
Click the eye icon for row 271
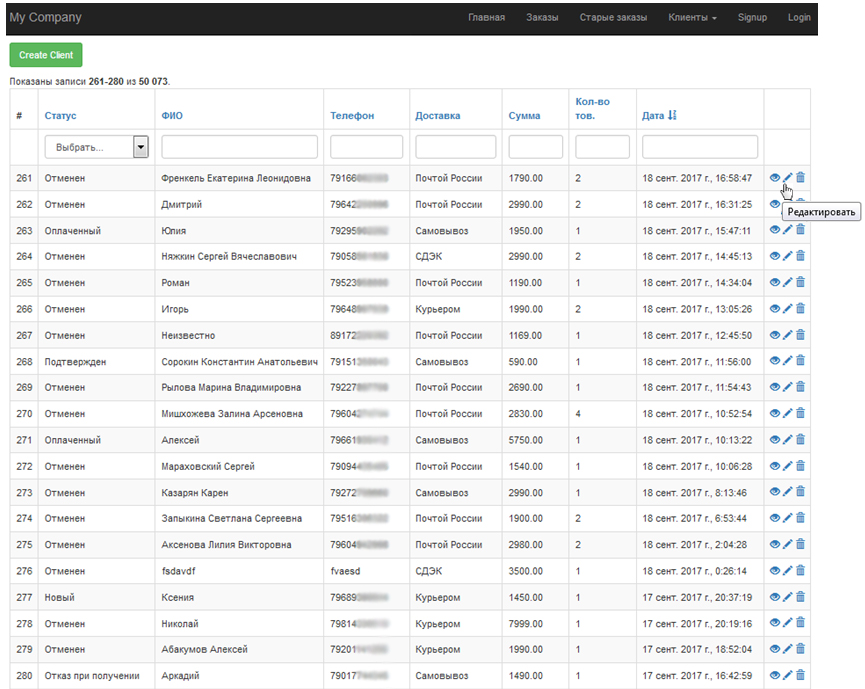[x=775, y=440]
